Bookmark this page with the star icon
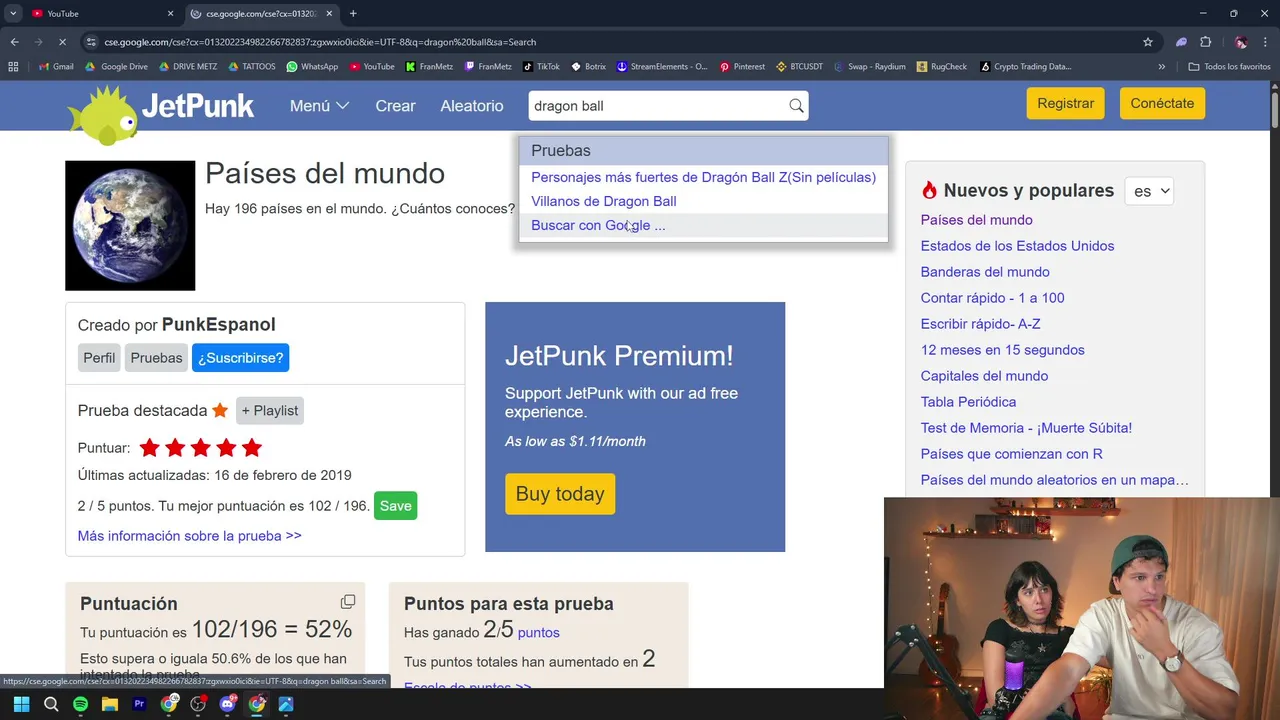 1148,42
